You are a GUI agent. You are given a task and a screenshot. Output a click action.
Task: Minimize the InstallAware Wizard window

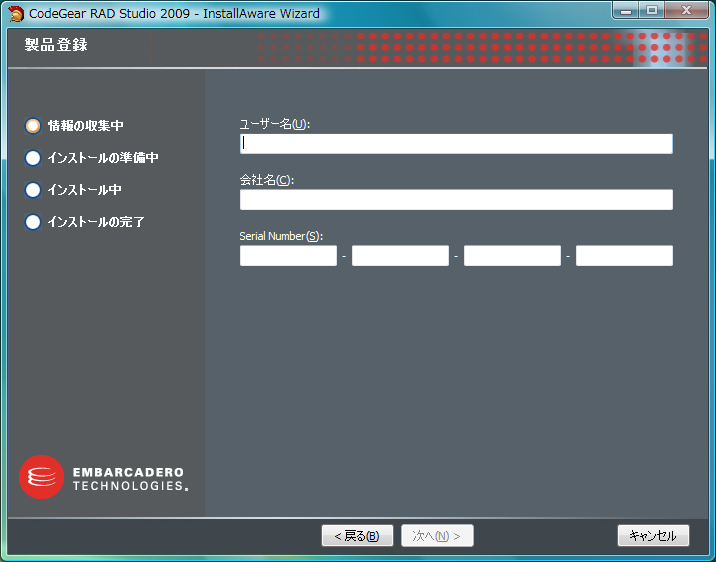pos(626,11)
